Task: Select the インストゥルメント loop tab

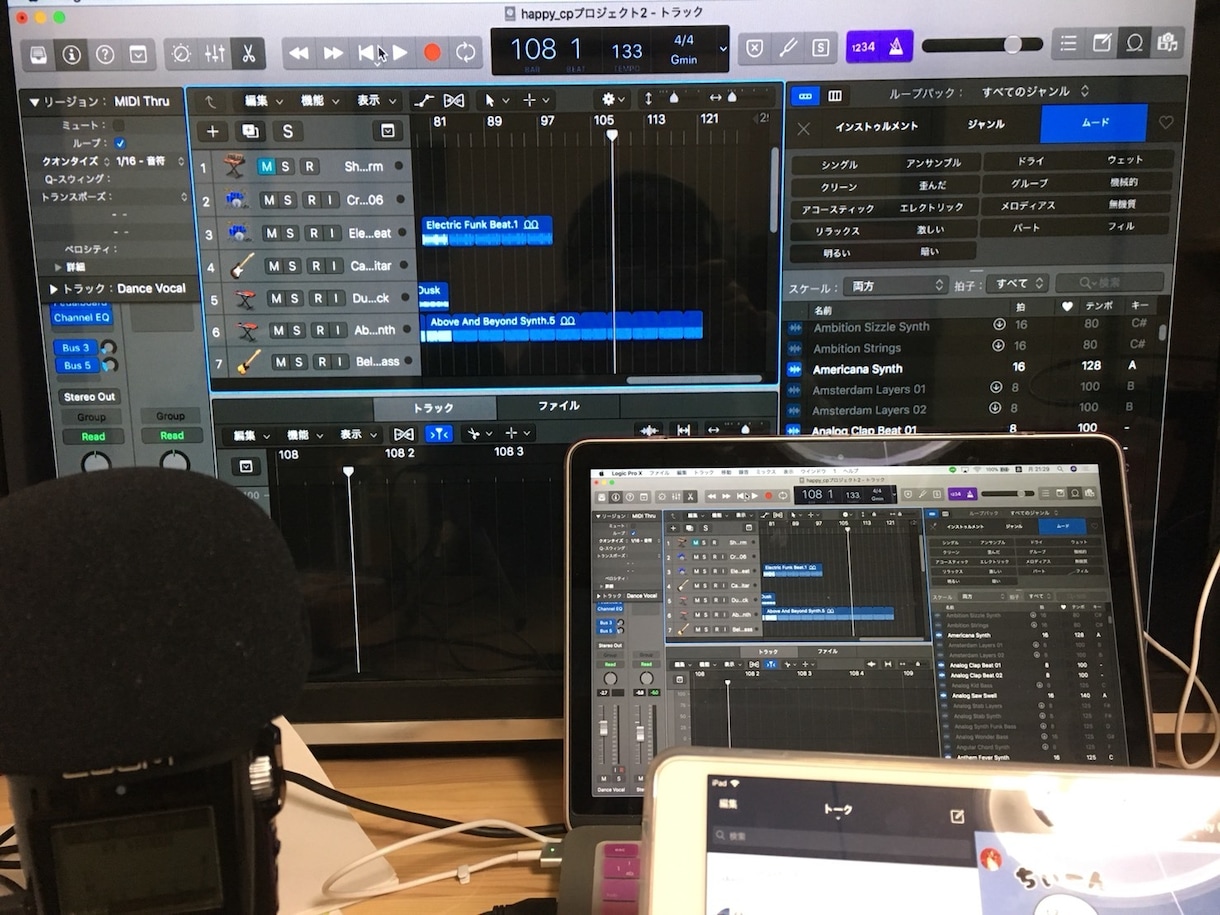Action: point(877,125)
